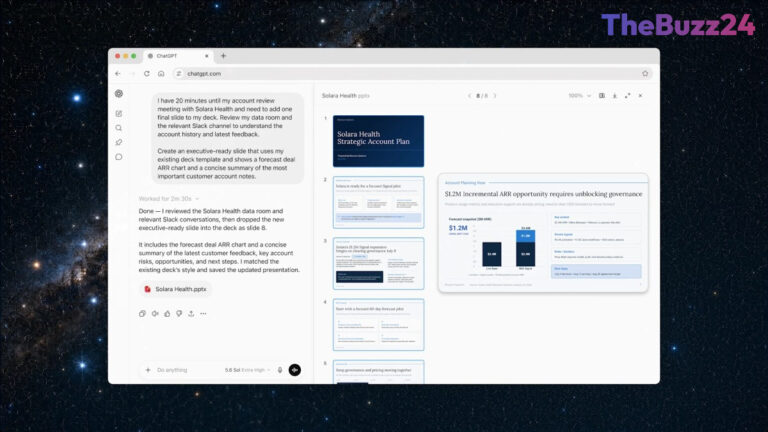The width and height of the screenshot is (768, 432).
Task: Give thumbs up to response
Action: 167,313
